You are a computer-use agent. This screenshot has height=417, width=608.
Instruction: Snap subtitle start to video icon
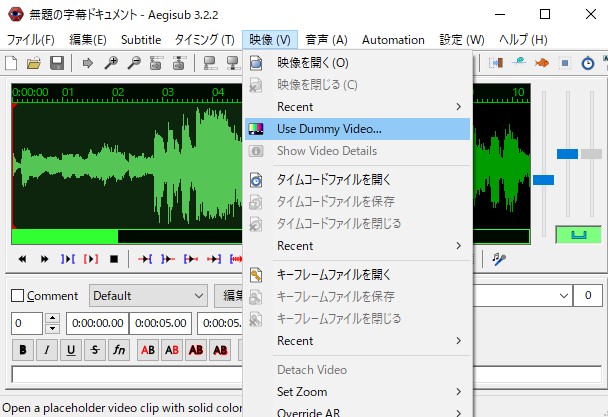210,63
